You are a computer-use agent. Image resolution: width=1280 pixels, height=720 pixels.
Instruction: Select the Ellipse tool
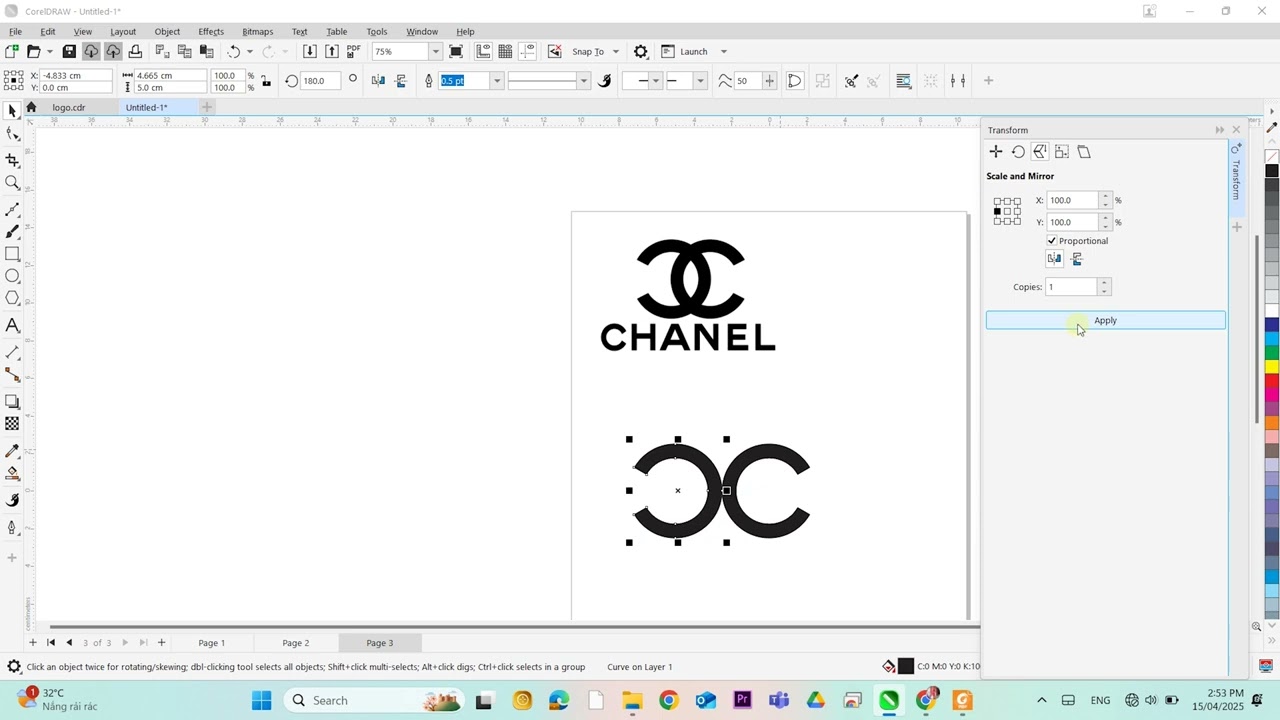point(12,276)
